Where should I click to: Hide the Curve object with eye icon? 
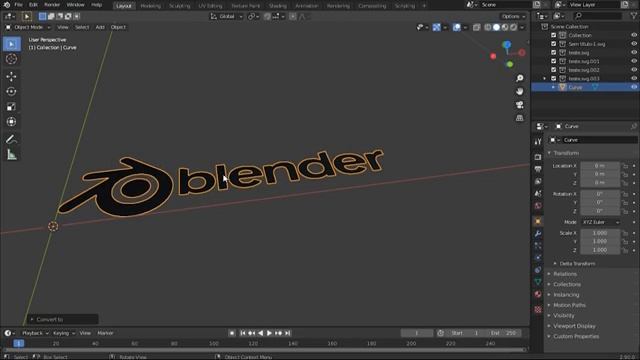[x=634, y=87]
